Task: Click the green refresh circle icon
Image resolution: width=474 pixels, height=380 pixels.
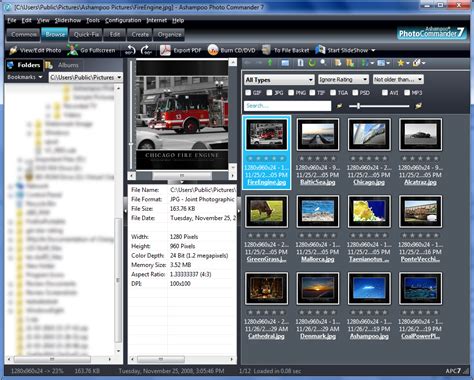Action: click(312, 63)
